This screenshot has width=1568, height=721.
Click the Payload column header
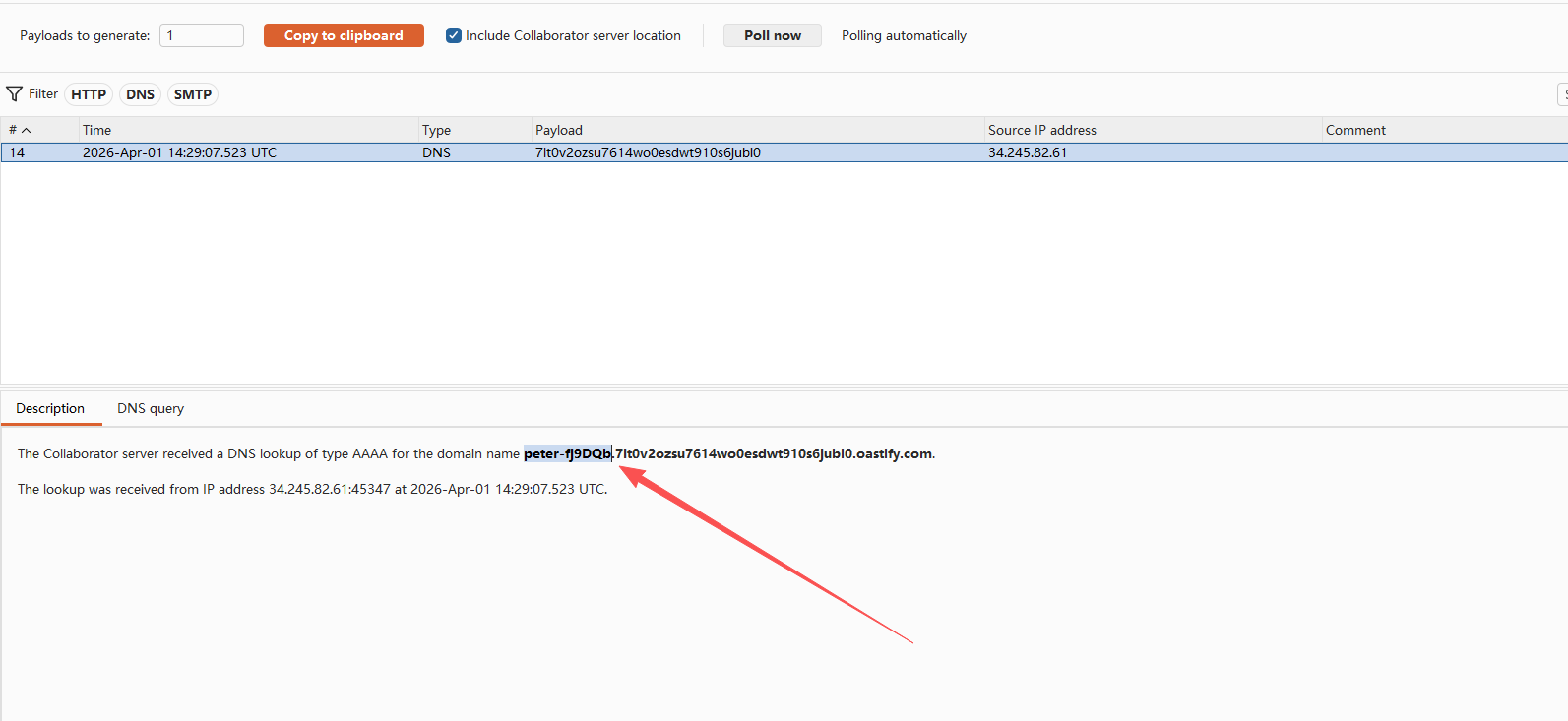coord(559,130)
